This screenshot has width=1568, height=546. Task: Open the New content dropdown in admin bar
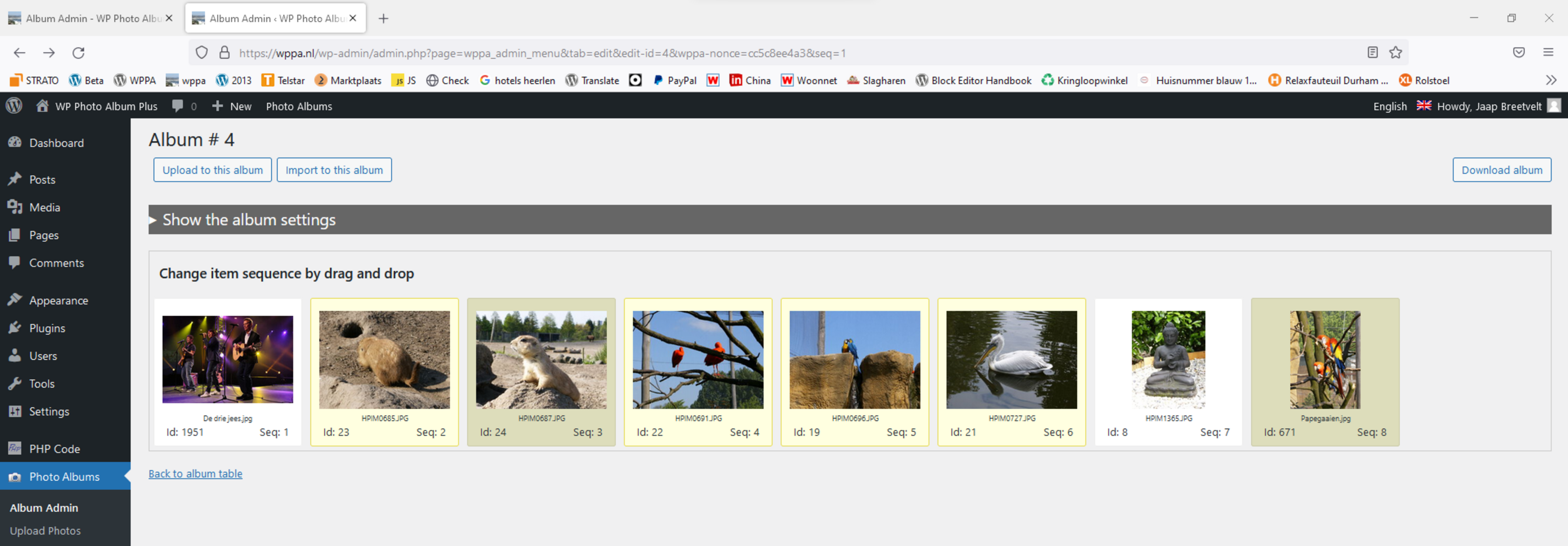[x=232, y=106]
